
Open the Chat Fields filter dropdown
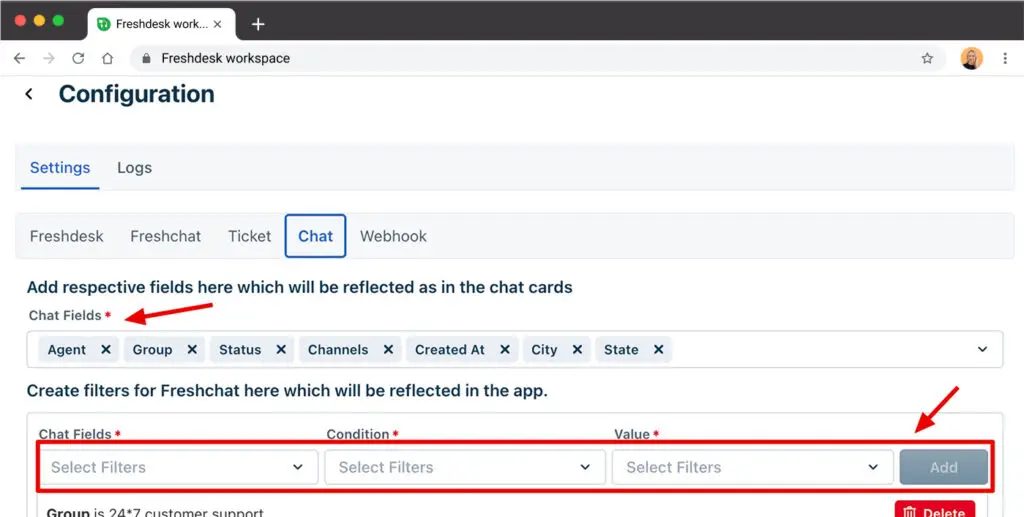tap(178, 467)
